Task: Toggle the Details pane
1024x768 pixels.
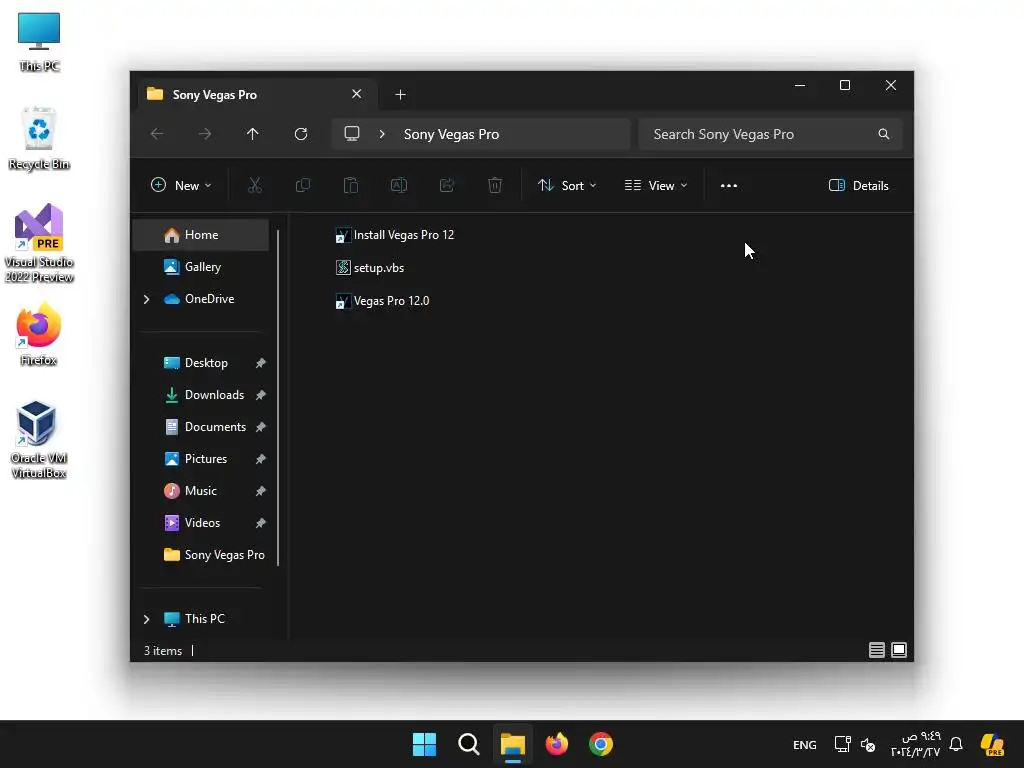Action: coord(858,185)
